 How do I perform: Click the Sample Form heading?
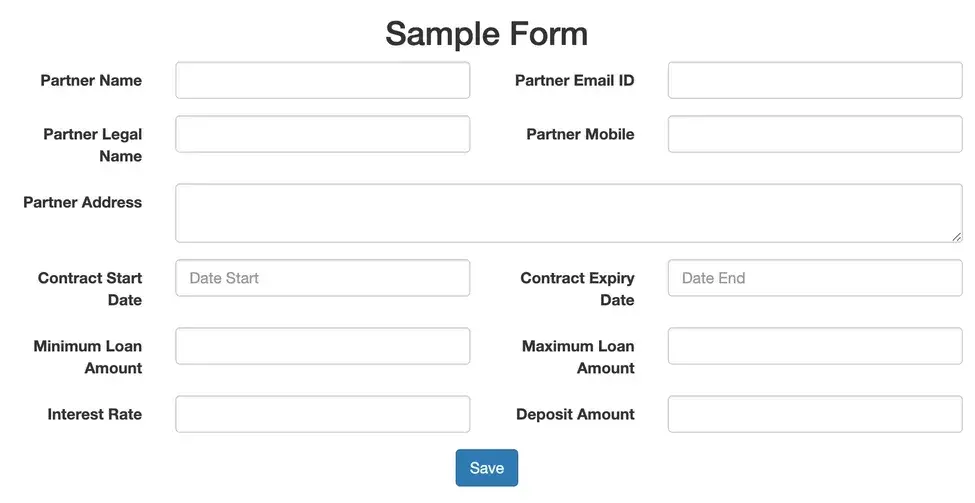point(486,33)
